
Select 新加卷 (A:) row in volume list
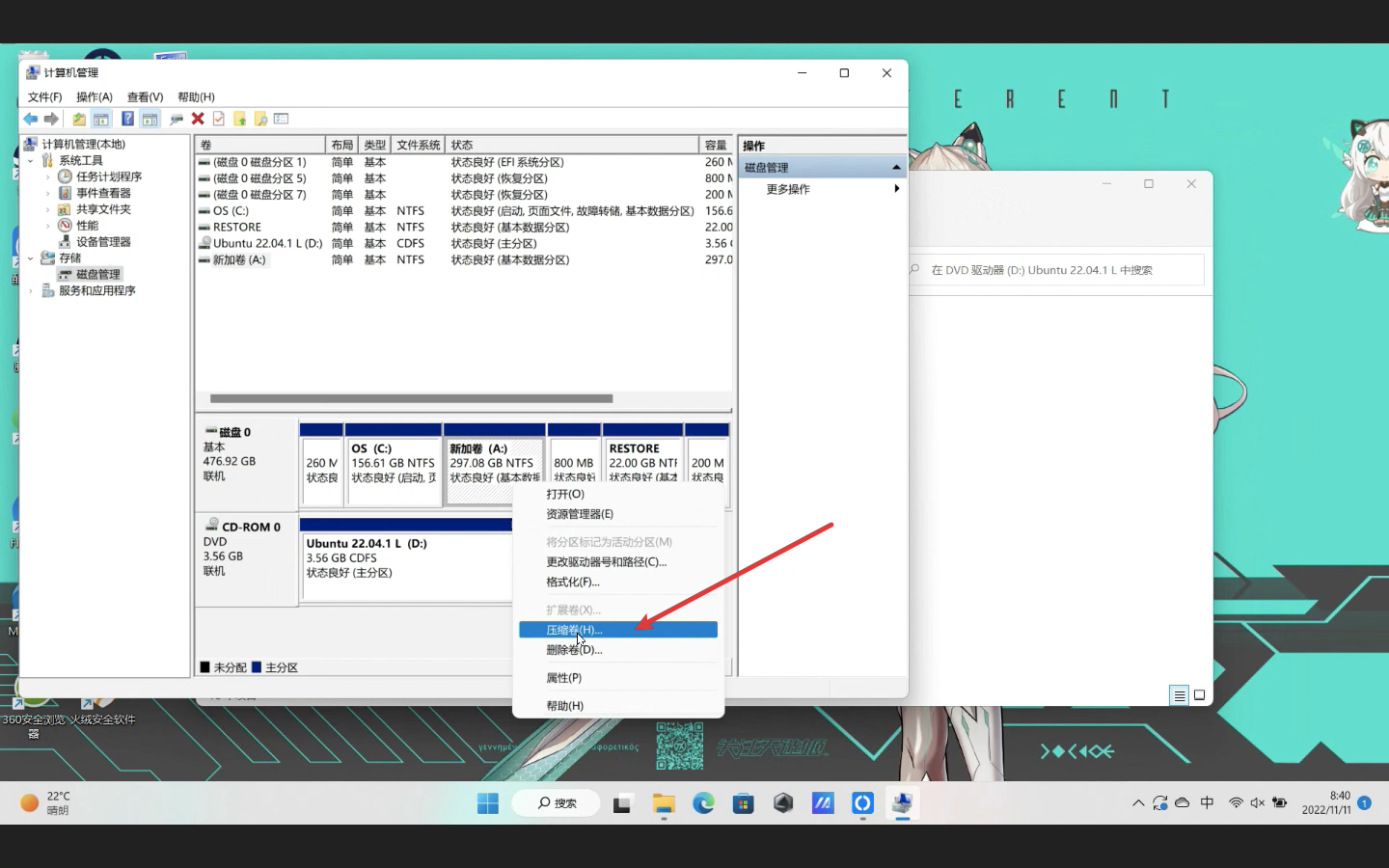click(x=464, y=260)
